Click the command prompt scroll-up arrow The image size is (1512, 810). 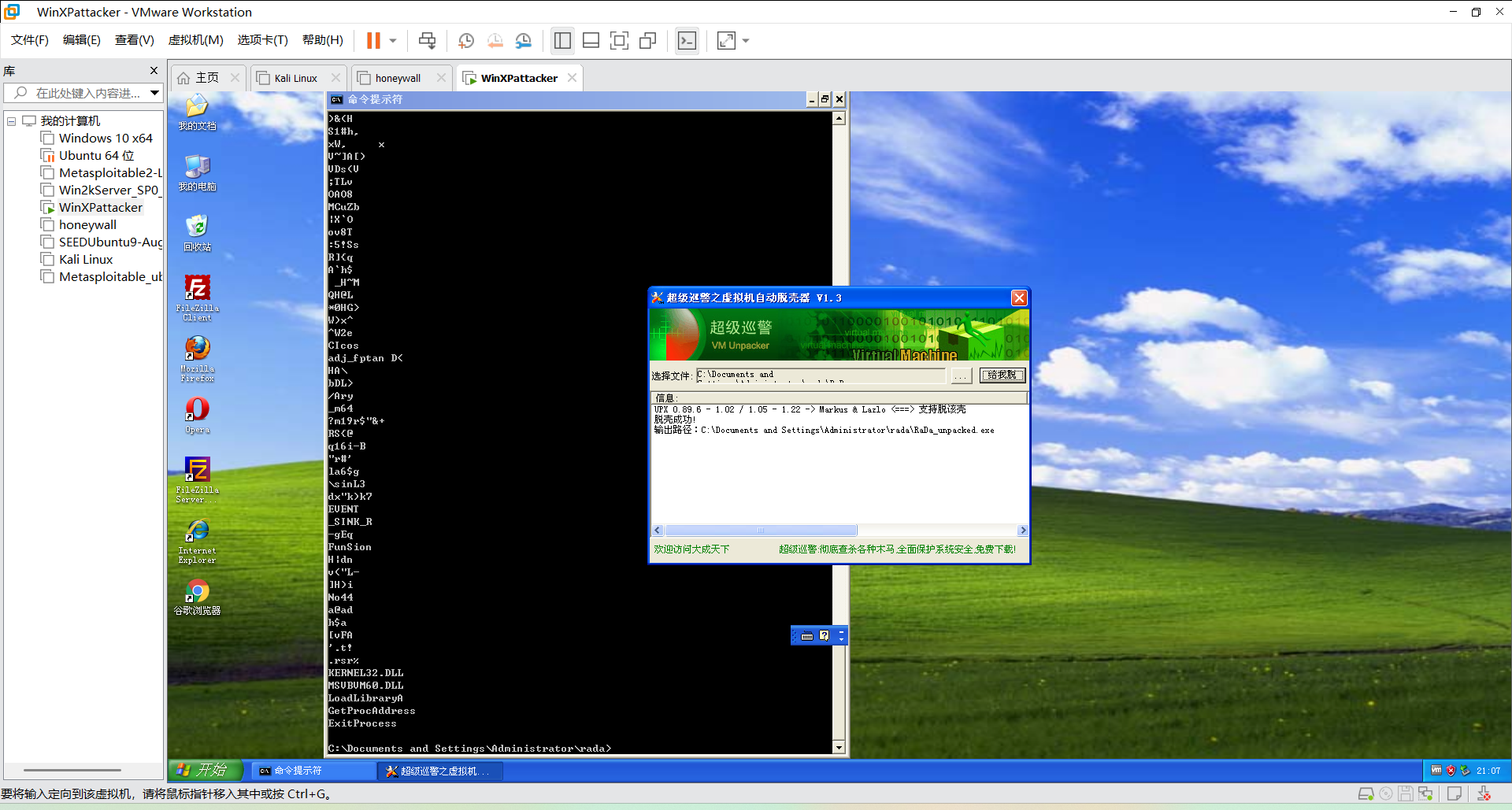point(839,118)
